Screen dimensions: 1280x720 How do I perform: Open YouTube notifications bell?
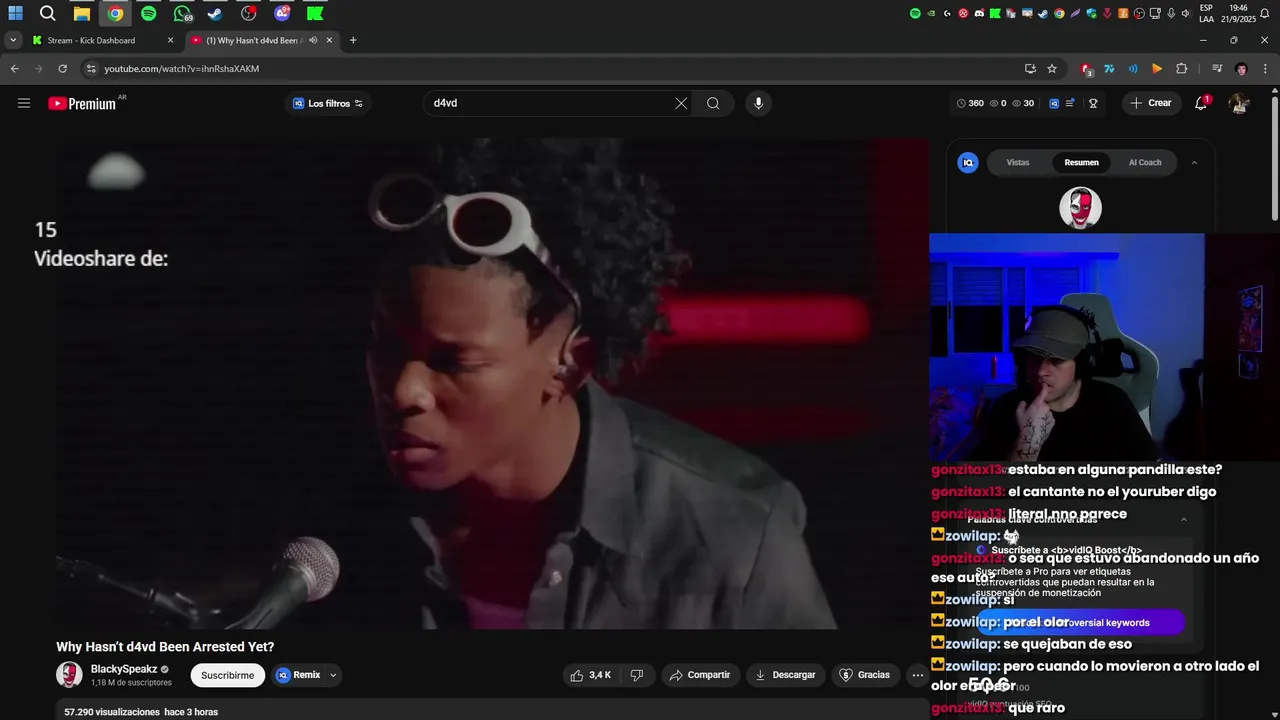1201,103
